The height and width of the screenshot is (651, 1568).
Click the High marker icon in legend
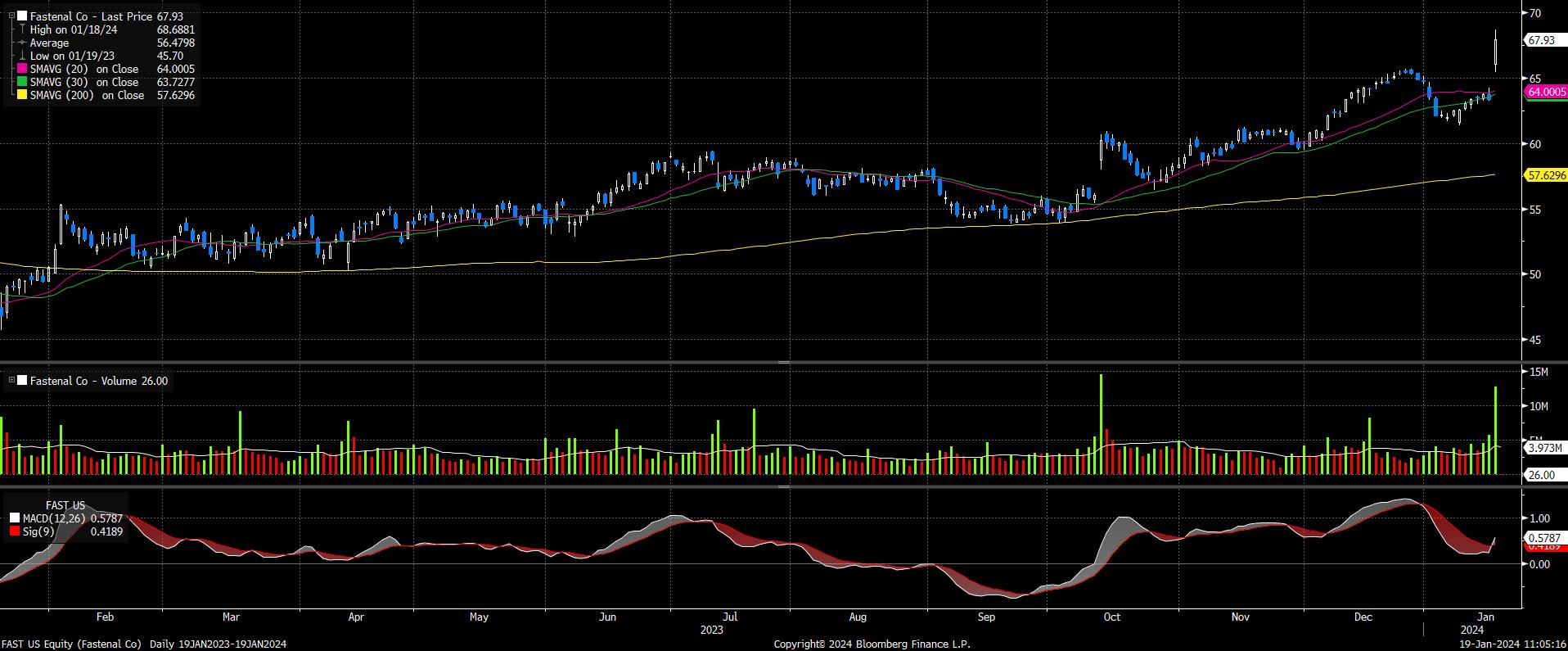click(x=22, y=29)
